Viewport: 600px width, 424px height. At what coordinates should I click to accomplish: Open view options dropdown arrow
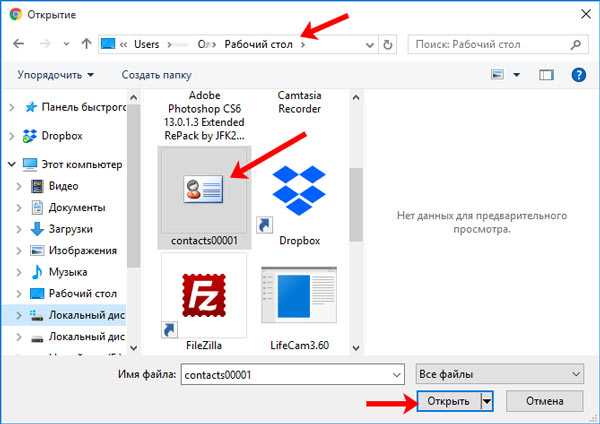point(516,75)
